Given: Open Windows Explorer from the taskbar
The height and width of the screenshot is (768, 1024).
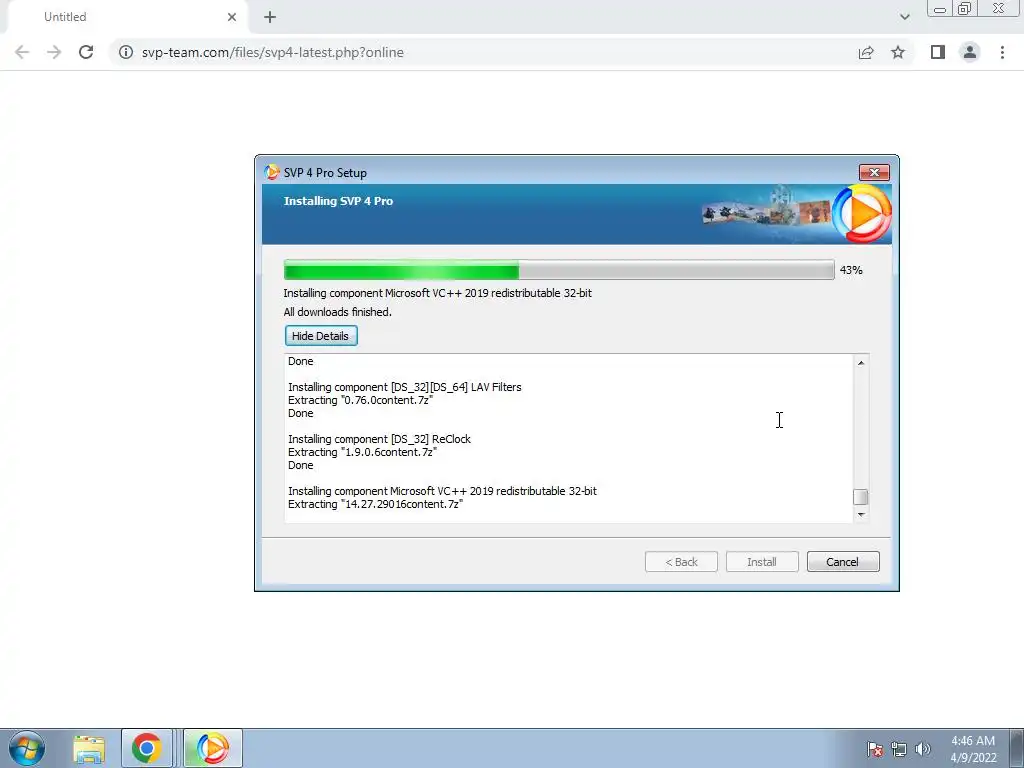Looking at the screenshot, I should tap(89, 748).
